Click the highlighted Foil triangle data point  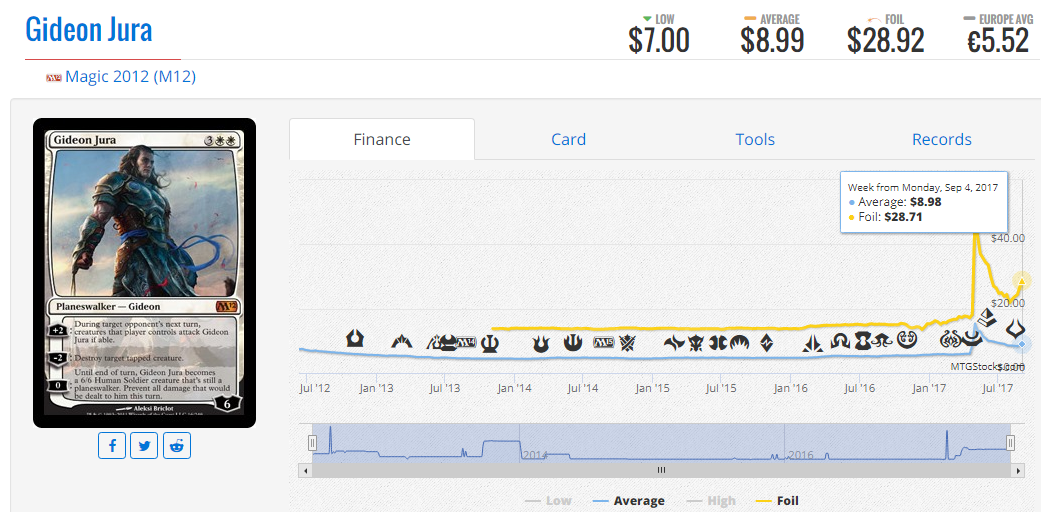click(x=1022, y=282)
